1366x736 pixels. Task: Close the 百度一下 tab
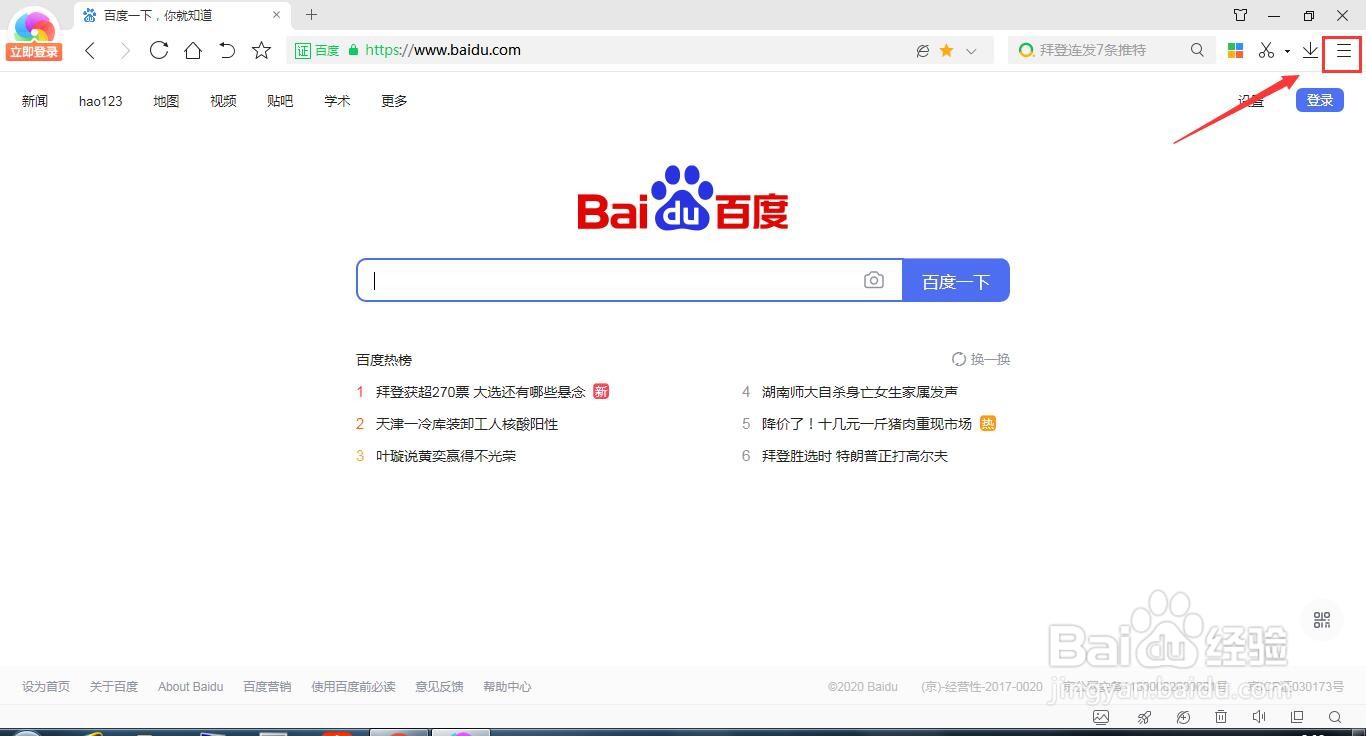(x=277, y=15)
